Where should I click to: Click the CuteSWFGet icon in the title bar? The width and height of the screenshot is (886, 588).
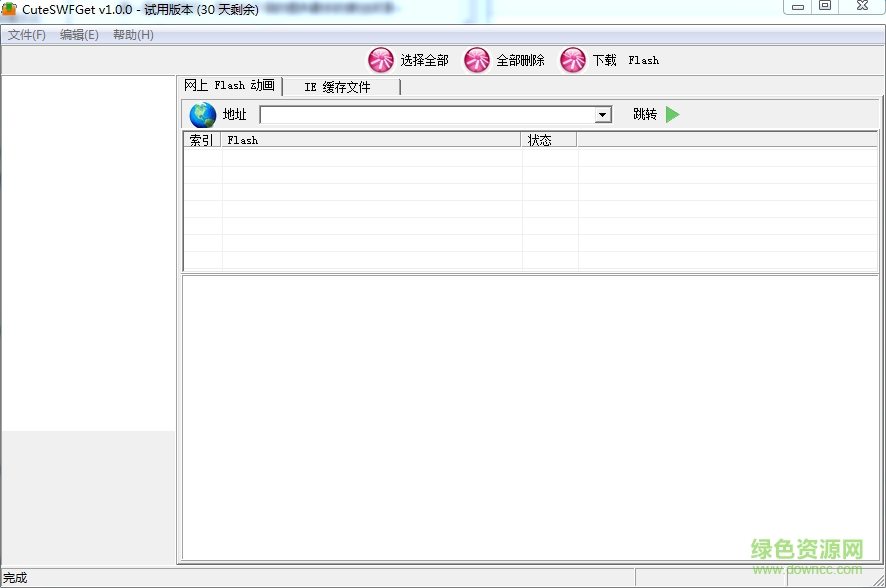coord(11,8)
